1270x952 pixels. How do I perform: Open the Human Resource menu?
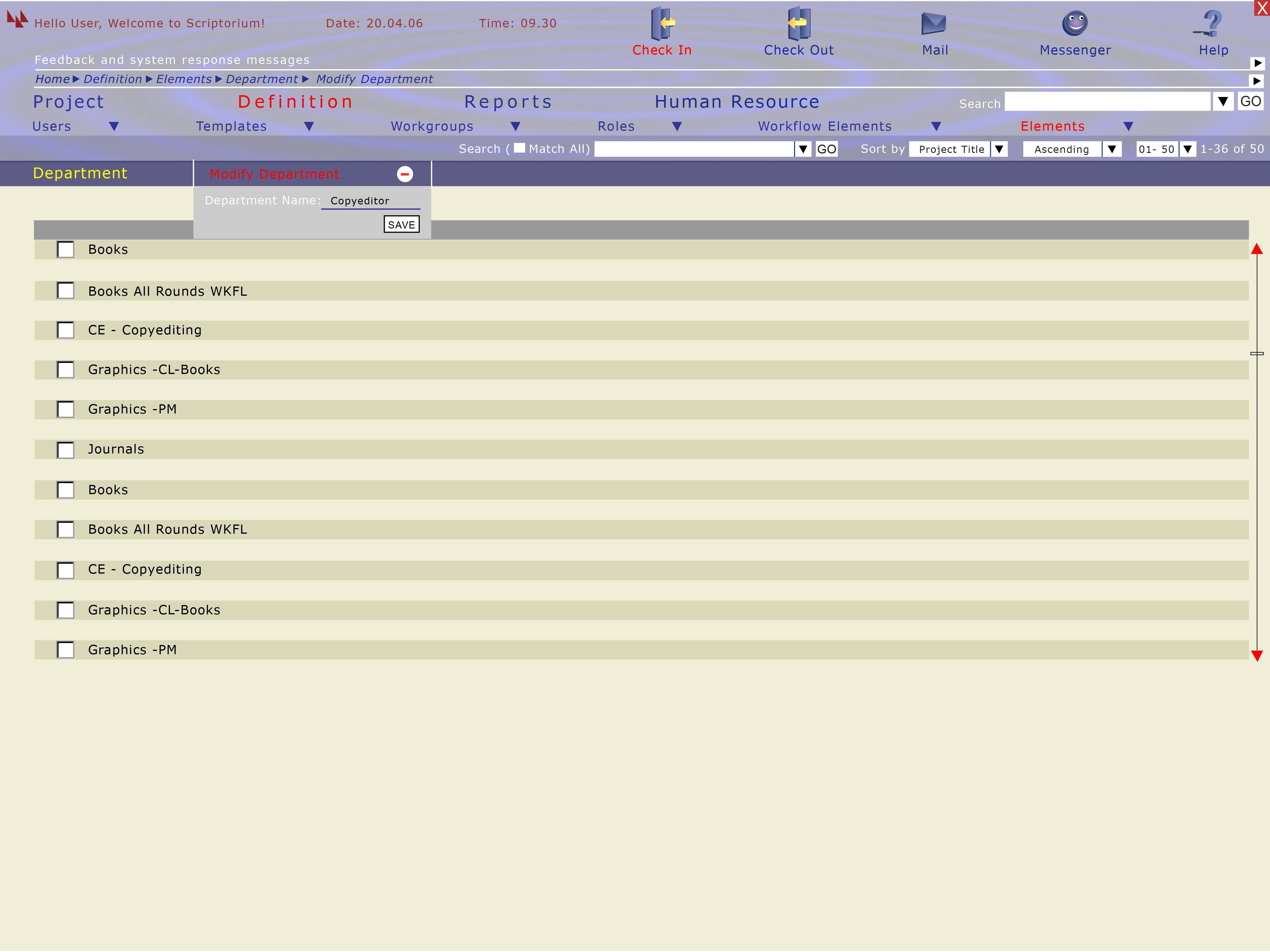pyautogui.click(x=737, y=102)
